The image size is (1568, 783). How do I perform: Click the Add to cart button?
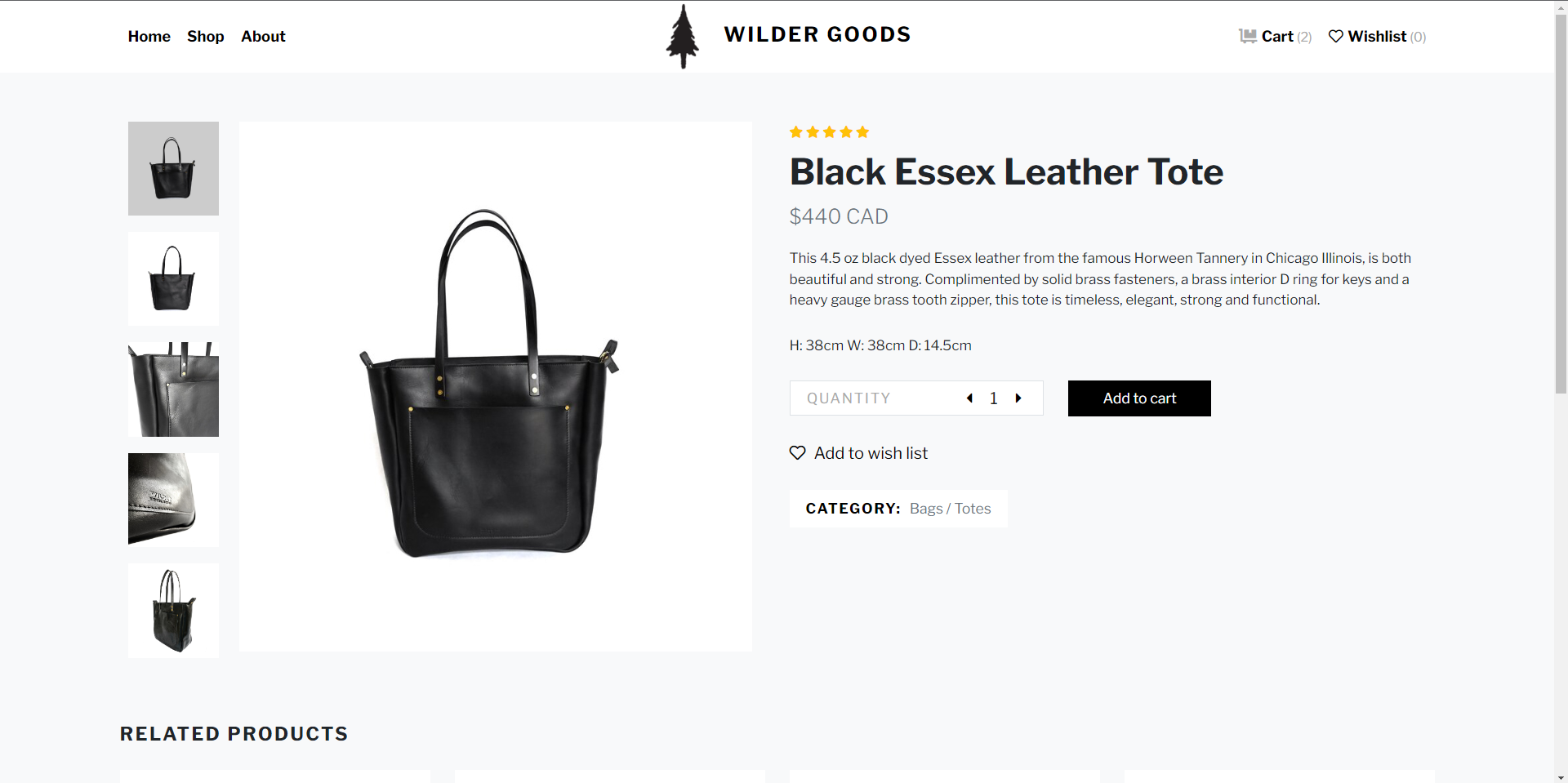pyautogui.click(x=1139, y=398)
